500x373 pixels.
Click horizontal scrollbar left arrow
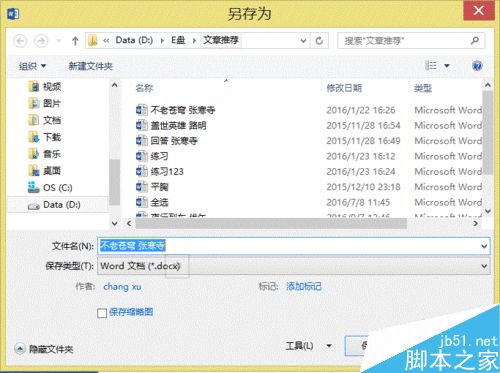click(x=129, y=223)
